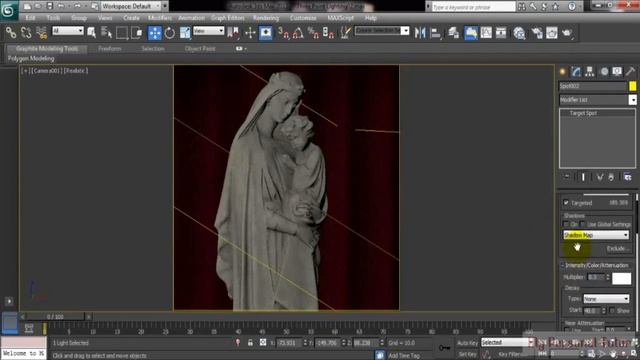Image resolution: width=640 pixels, height=360 pixels.
Task: Switch to the Hierarchy command panel tab
Action: coord(589,72)
